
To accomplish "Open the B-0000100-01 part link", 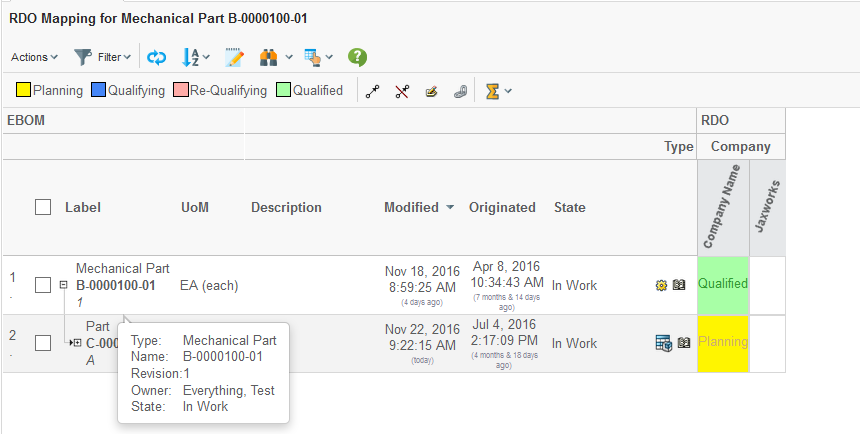I will [115, 285].
